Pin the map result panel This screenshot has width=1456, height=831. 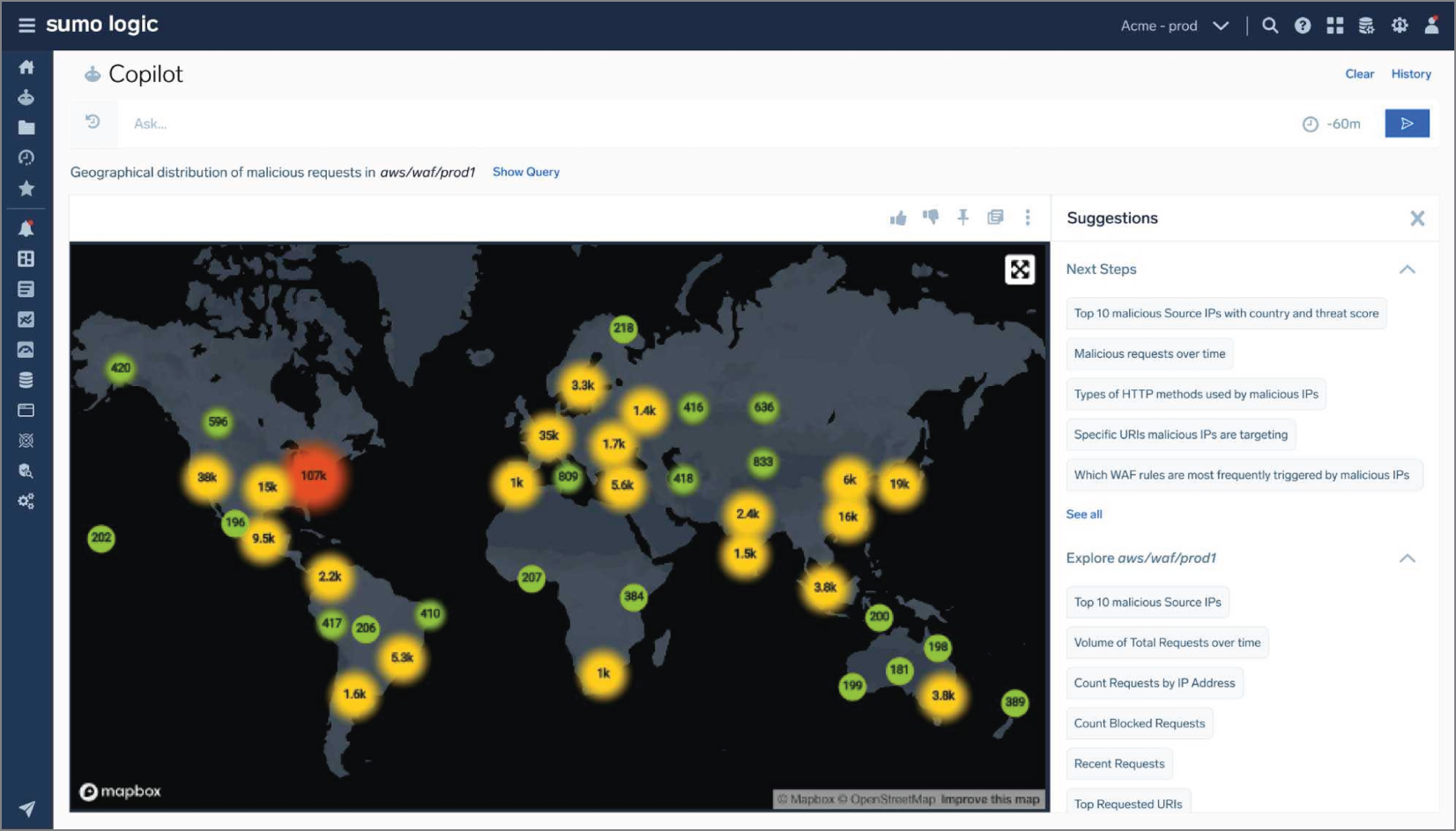(x=963, y=217)
